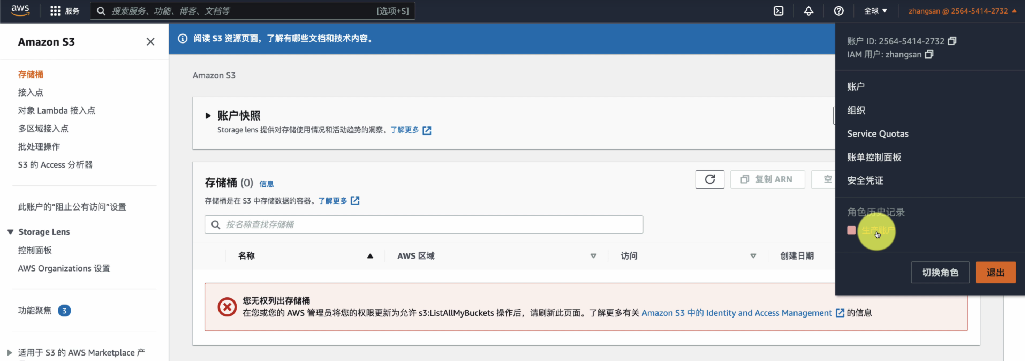Sort by access column arrow

coord(753,256)
